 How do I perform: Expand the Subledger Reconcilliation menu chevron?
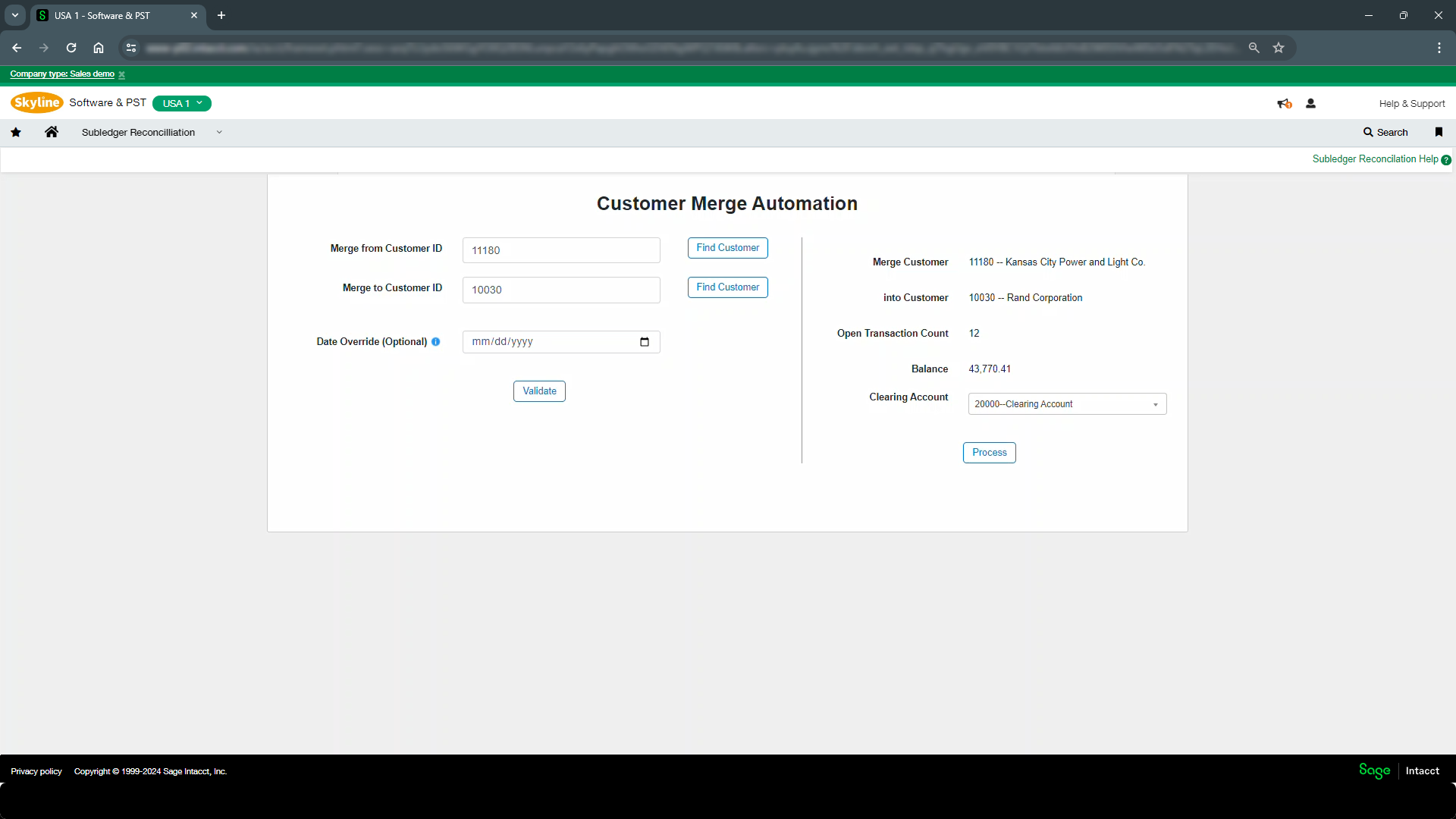pyautogui.click(x=219, y=132)
